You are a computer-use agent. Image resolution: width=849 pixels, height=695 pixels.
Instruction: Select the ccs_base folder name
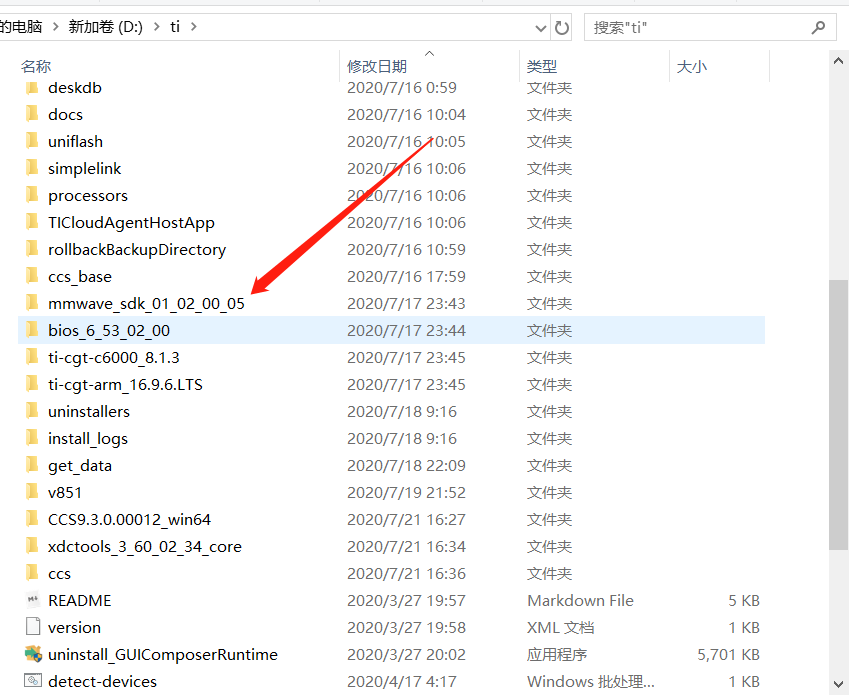coord(80,277)
